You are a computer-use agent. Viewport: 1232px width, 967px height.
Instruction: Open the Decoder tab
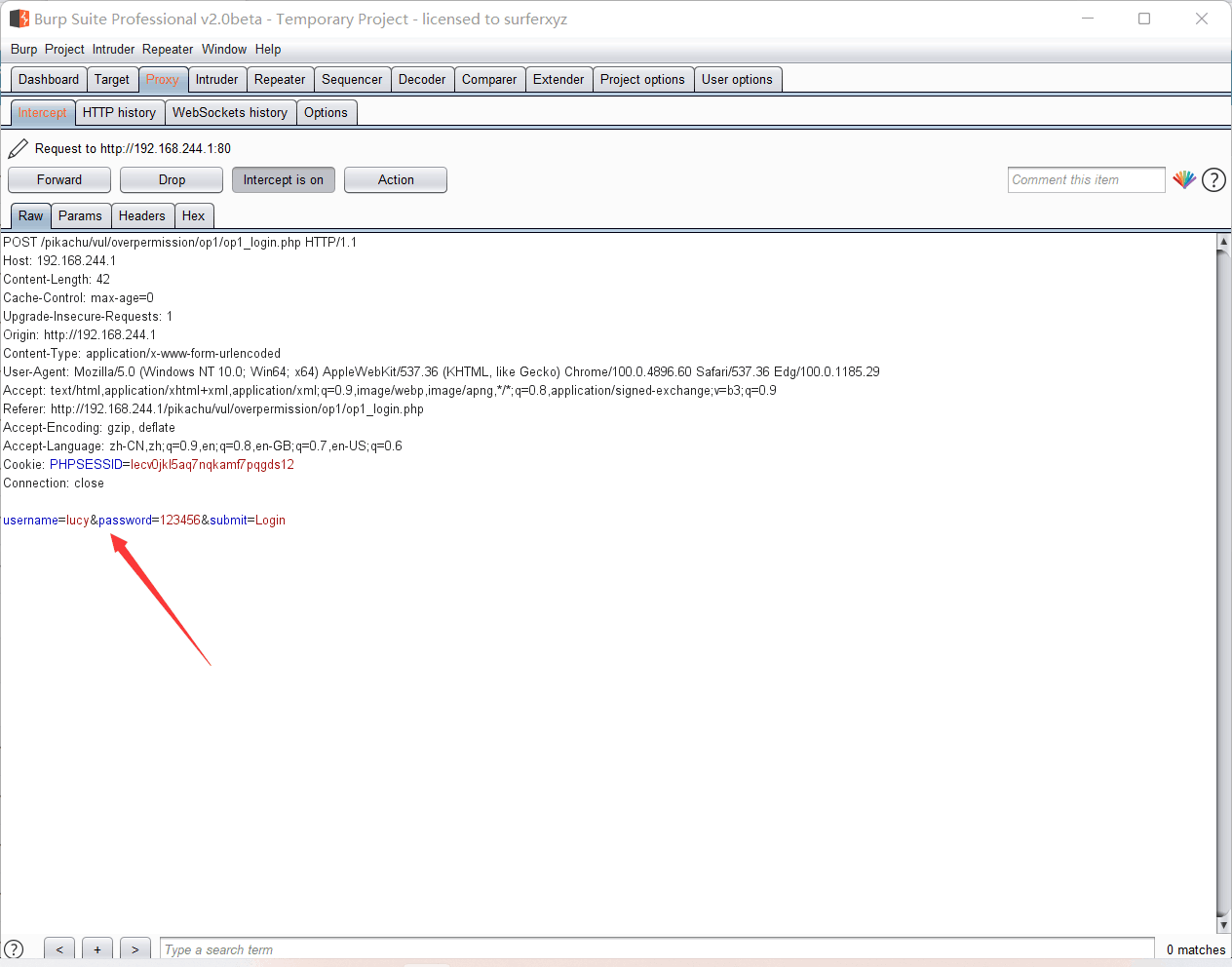422,80
